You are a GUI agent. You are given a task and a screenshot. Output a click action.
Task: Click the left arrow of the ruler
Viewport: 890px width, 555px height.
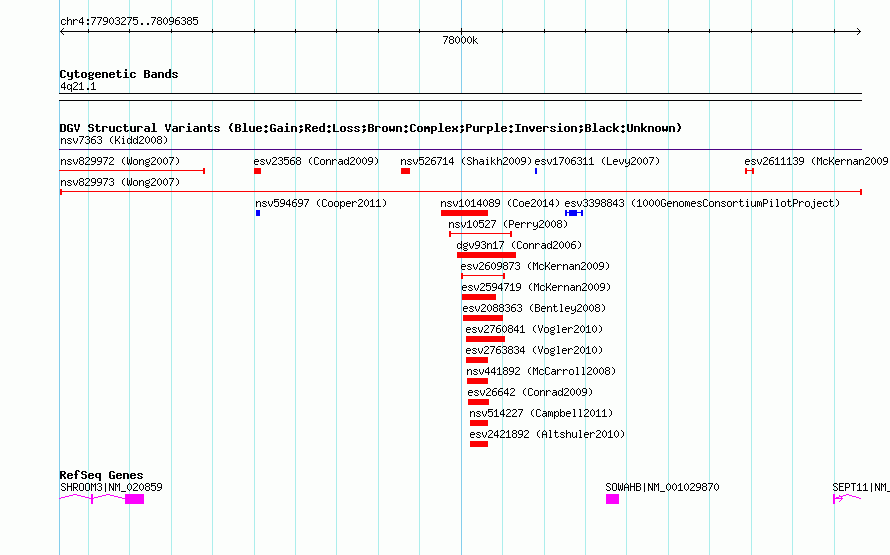[x=62, y=32]
